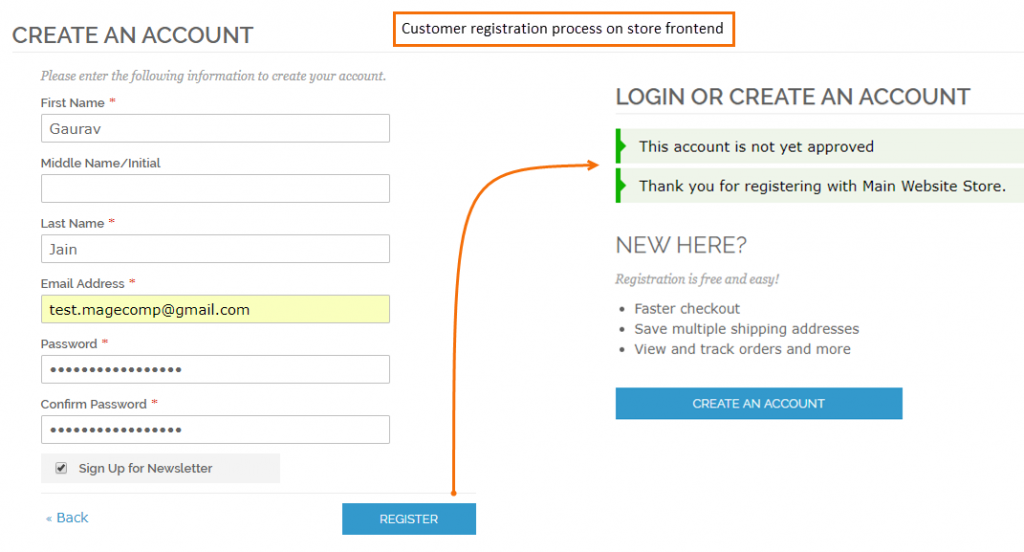Click the 'Faster checkout' list item
The height and width of the screenshot is (552, 1024).
click(687, 309)
